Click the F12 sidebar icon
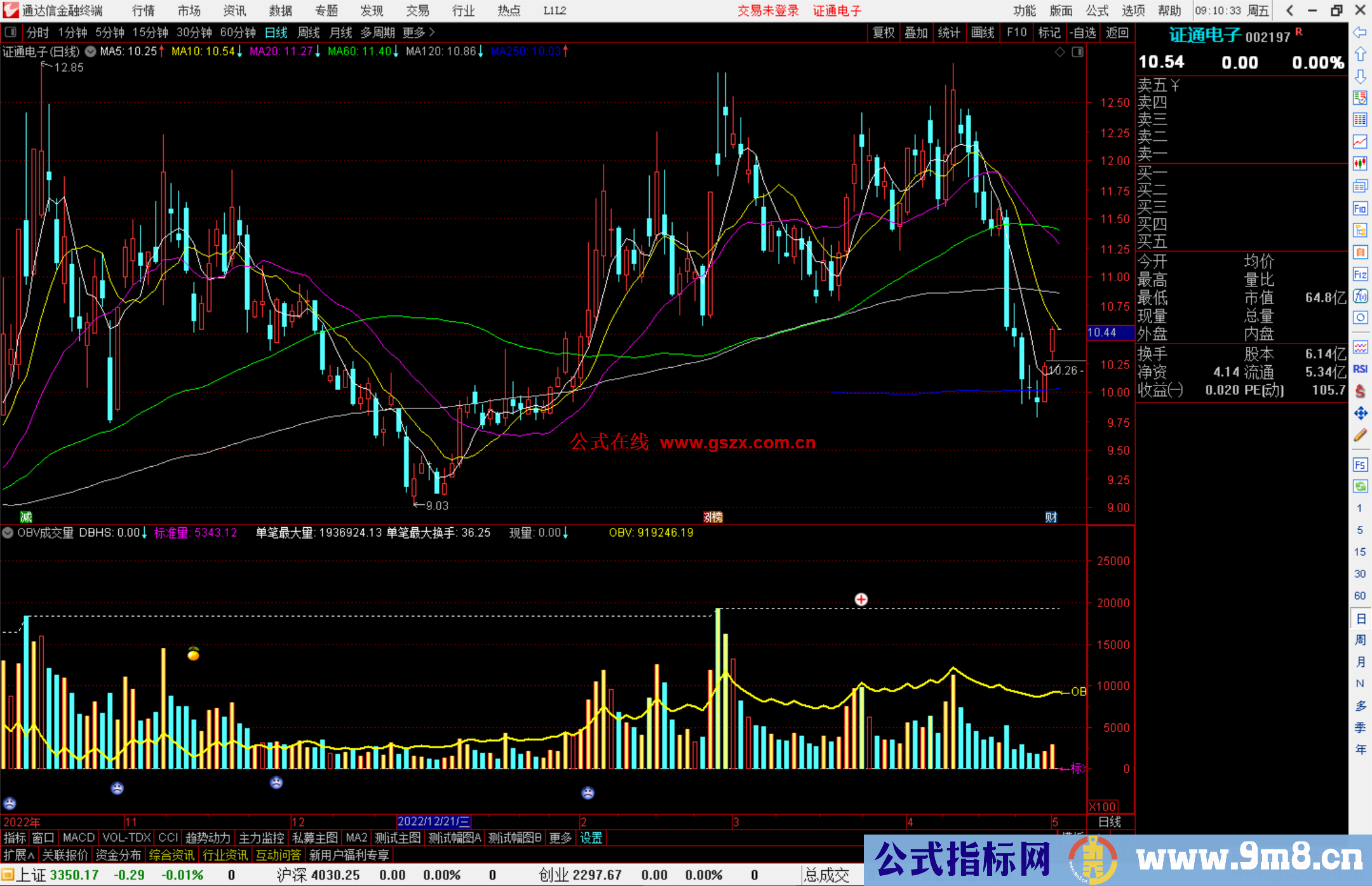The height and width of the screenshot is (886, 1372). pos(1360,274)
